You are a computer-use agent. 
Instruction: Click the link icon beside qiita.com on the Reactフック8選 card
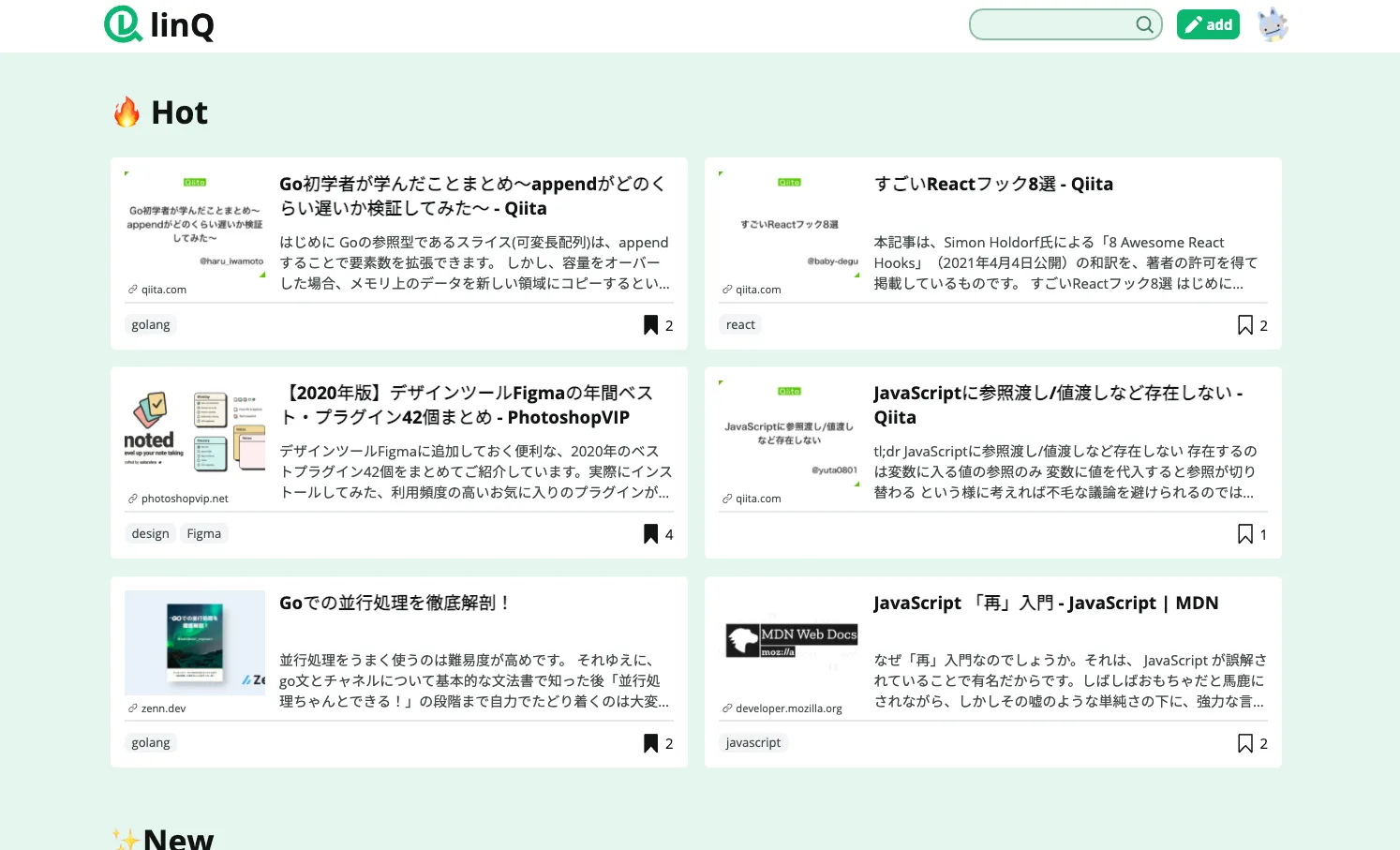[727, 289]
